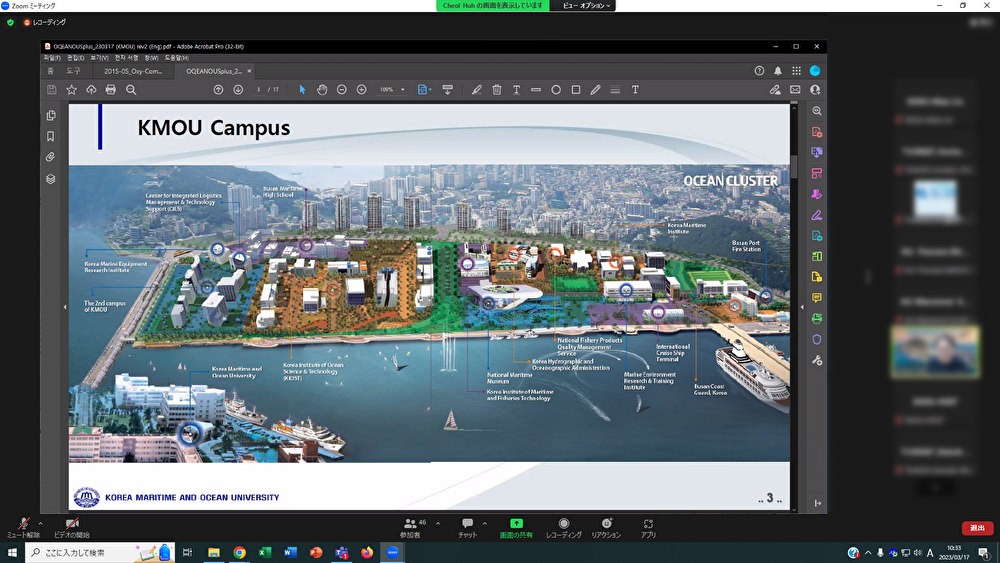This screenshot has width=1000, height=563.
Task: Click the share with others person icon
Action: [x=814, y=90]
